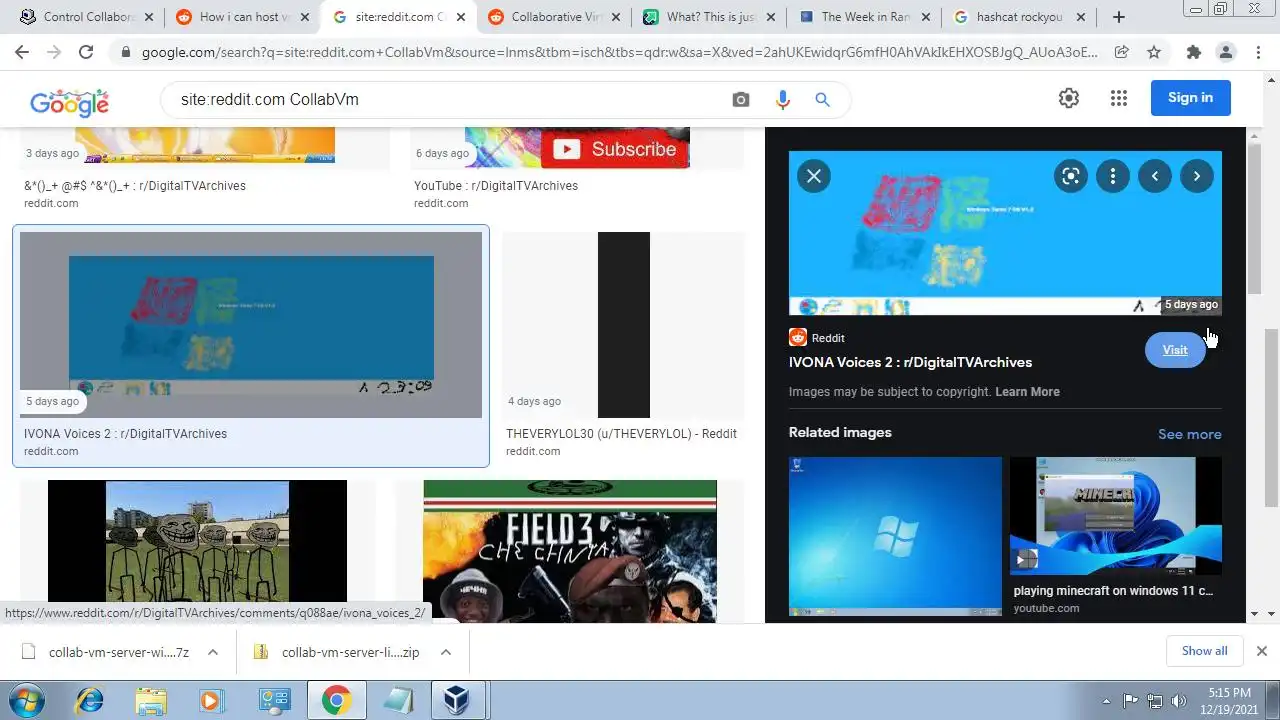The width and height of the screenshot is (1280, 720).
Task: Click THEVERYLOL30 (u/THEVERYLOL) - Reddit caption
Action: click(621, 433)
